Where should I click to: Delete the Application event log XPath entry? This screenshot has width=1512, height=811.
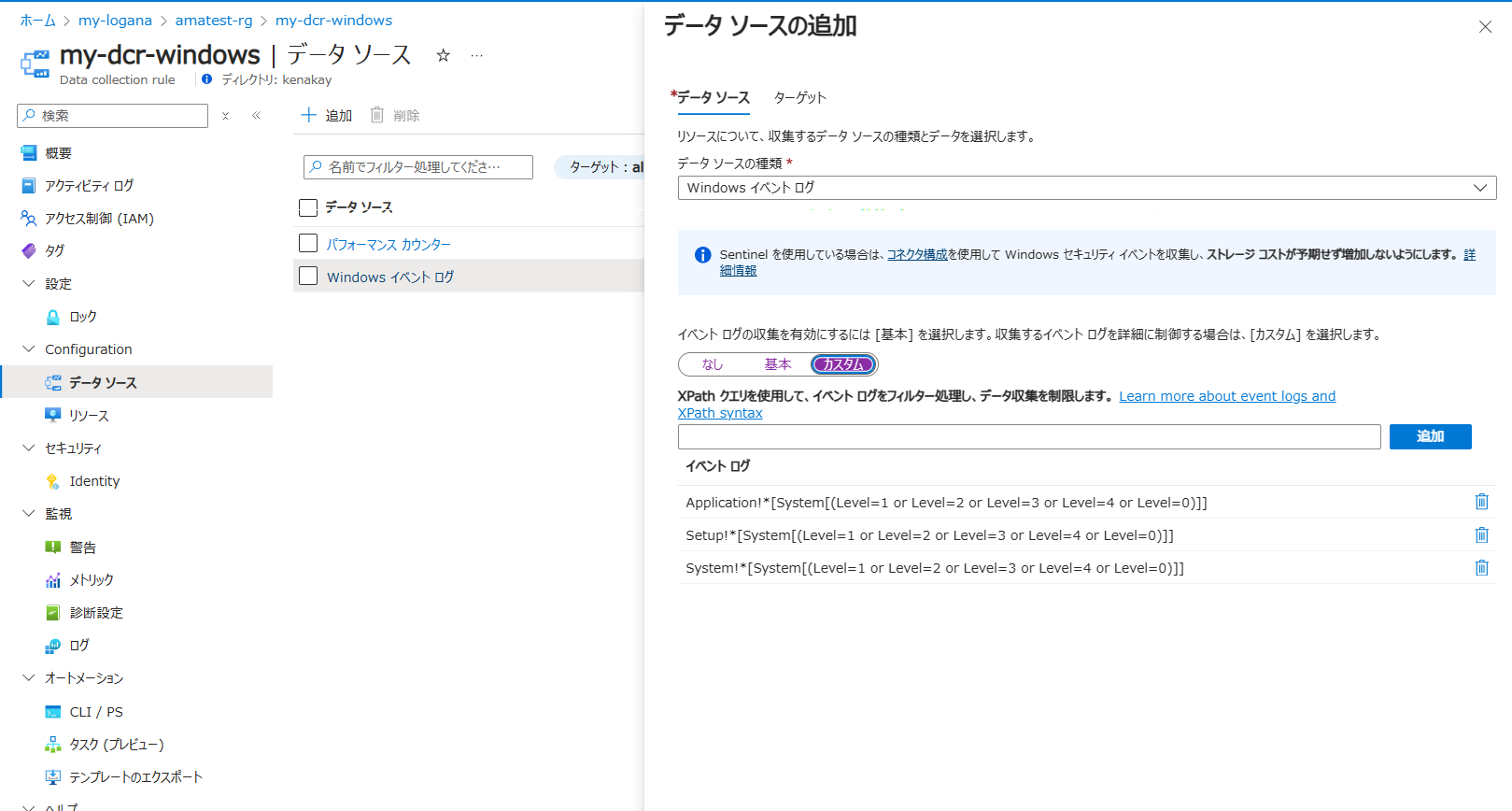click(x=1481, y=502)
